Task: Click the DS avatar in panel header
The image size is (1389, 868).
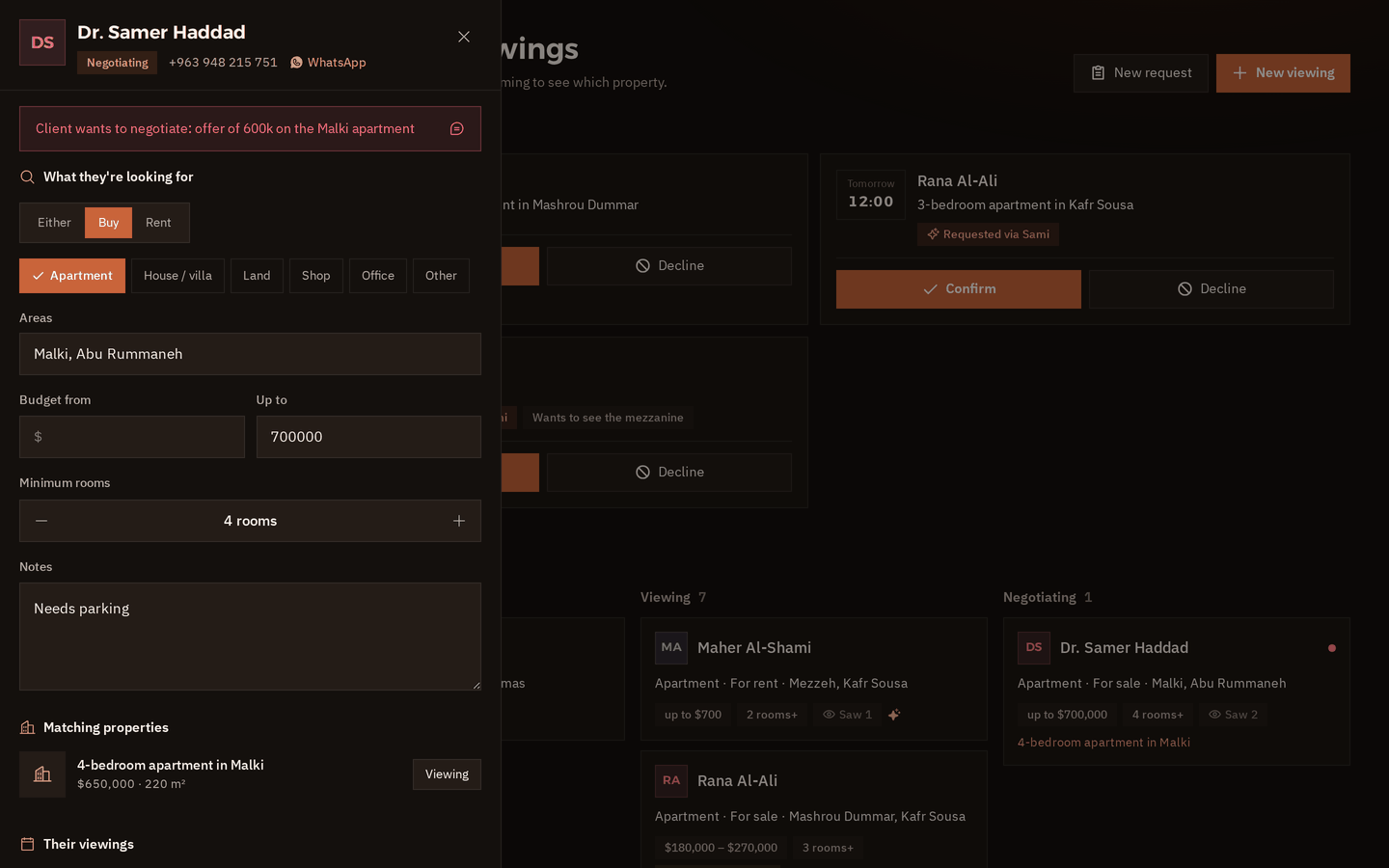Action: click(42, 42)
